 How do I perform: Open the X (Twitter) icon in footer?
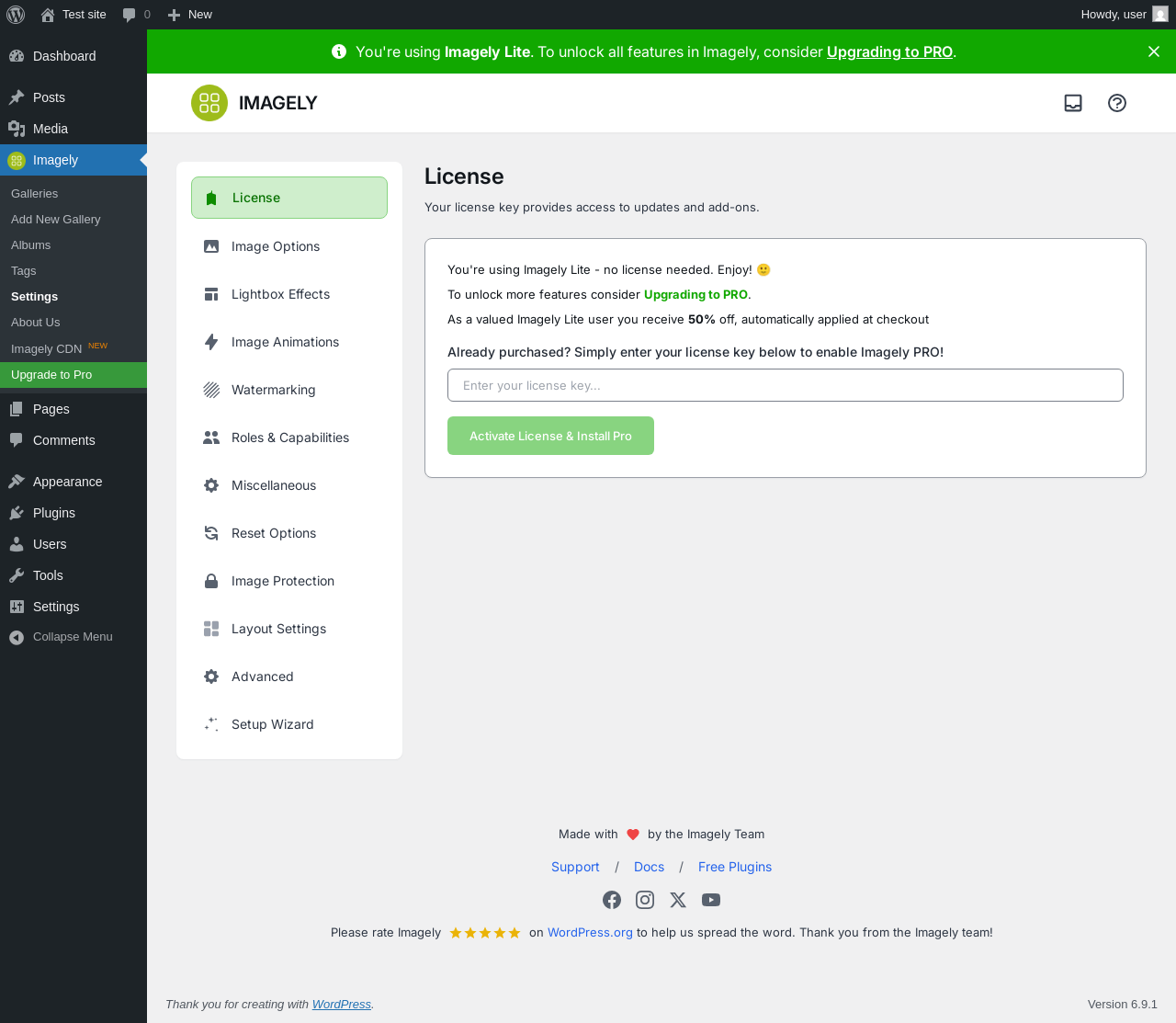click(x=678, y=900)
